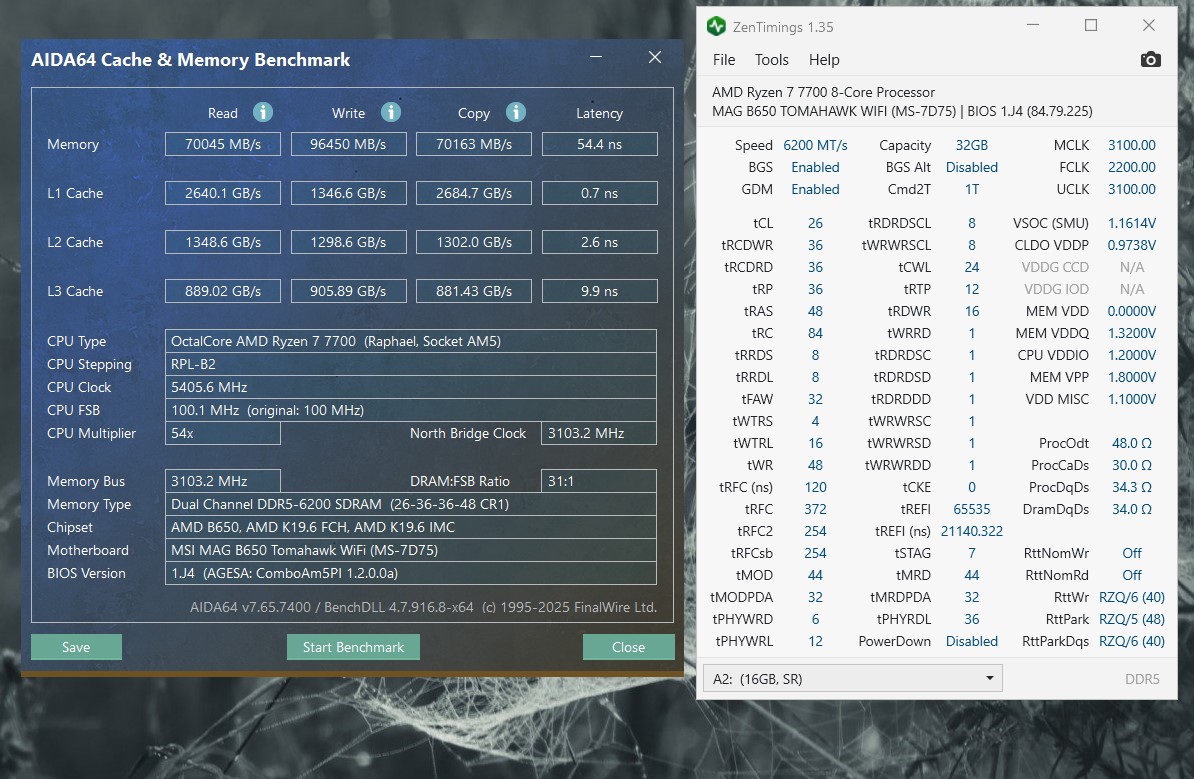
Task: Click the L2 Cache Read value 1348.6 GB/s
Action: (223, 242)
